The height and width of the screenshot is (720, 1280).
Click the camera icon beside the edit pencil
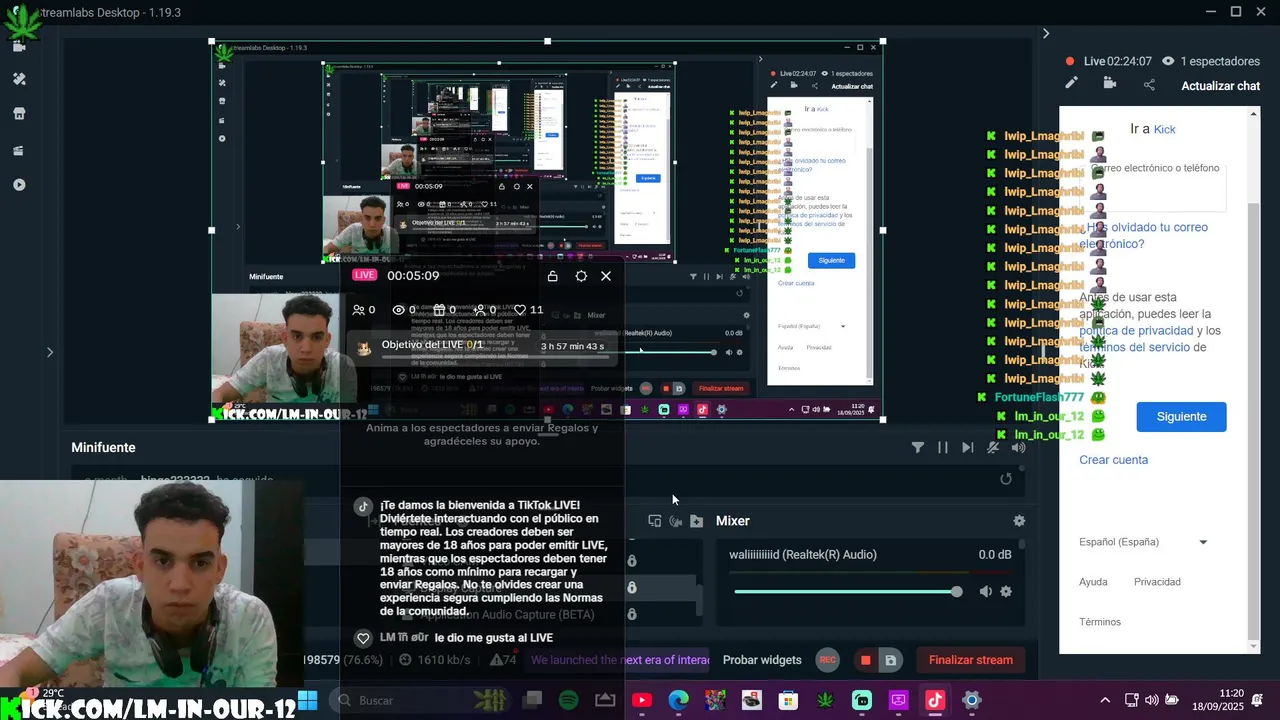(x=1110, y=84)
